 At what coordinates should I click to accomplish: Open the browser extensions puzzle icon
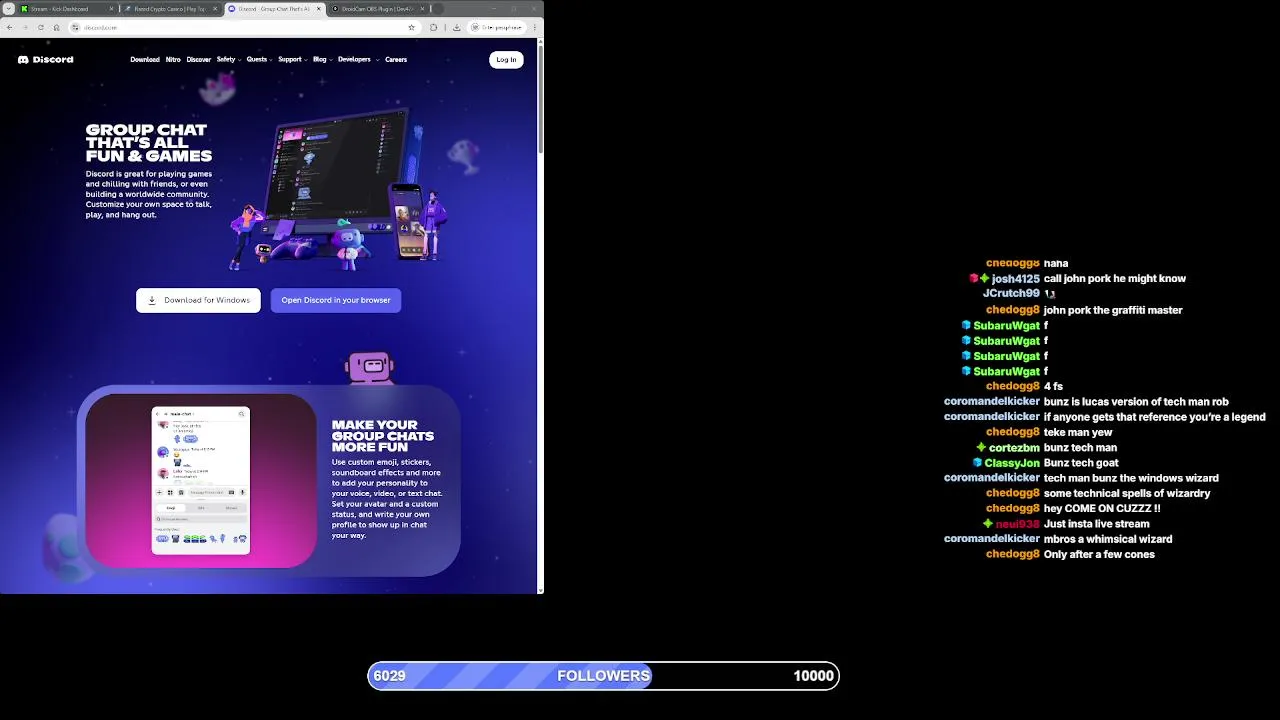(x=433, y=27)
